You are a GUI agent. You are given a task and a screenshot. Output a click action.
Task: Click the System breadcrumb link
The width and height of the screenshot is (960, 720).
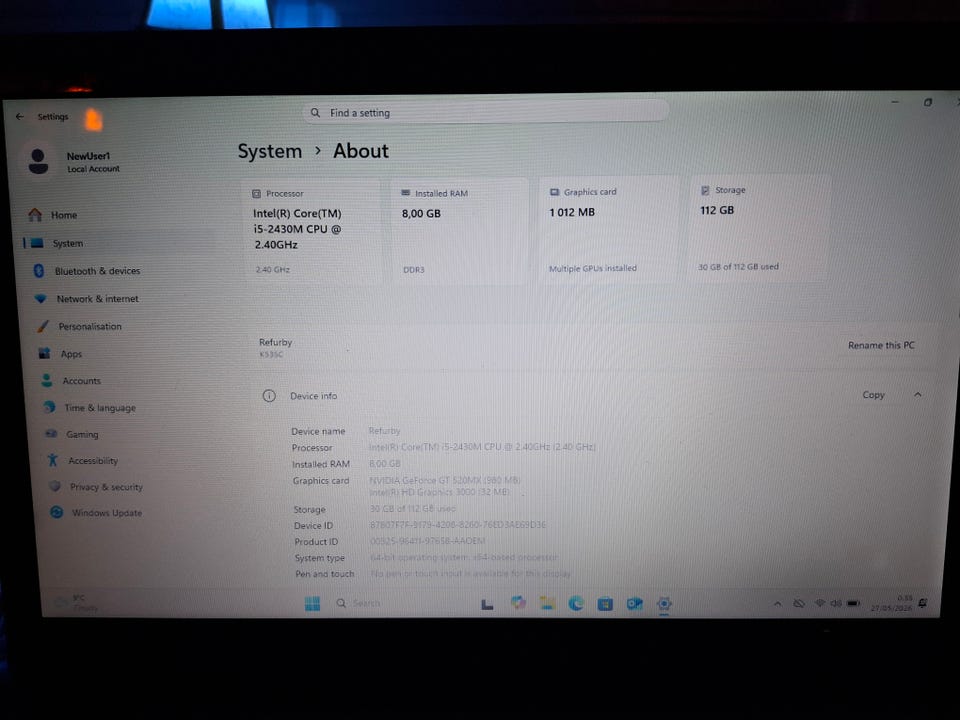[x=269, y=151]
